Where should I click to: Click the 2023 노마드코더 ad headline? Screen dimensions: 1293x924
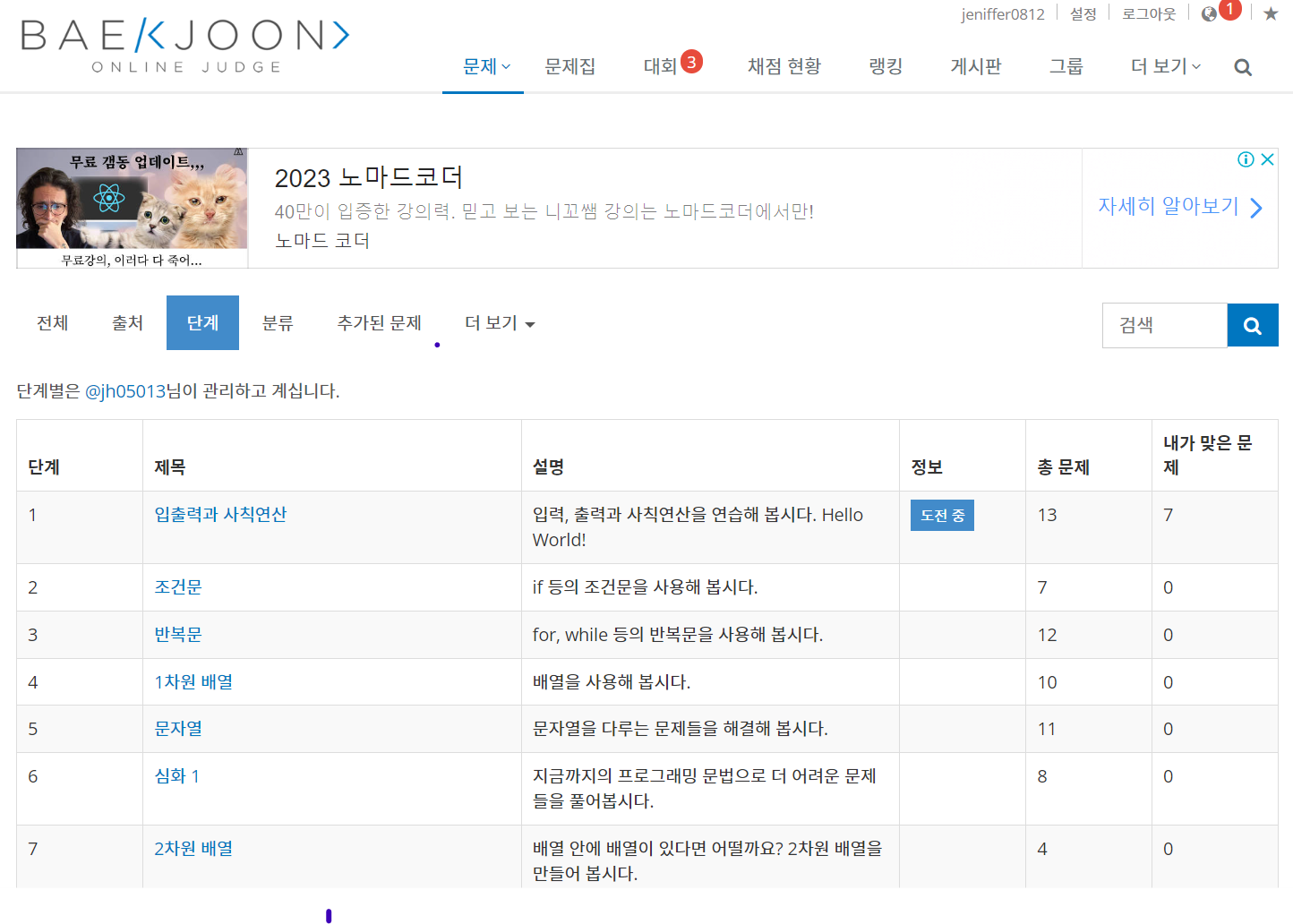point(369,177)
